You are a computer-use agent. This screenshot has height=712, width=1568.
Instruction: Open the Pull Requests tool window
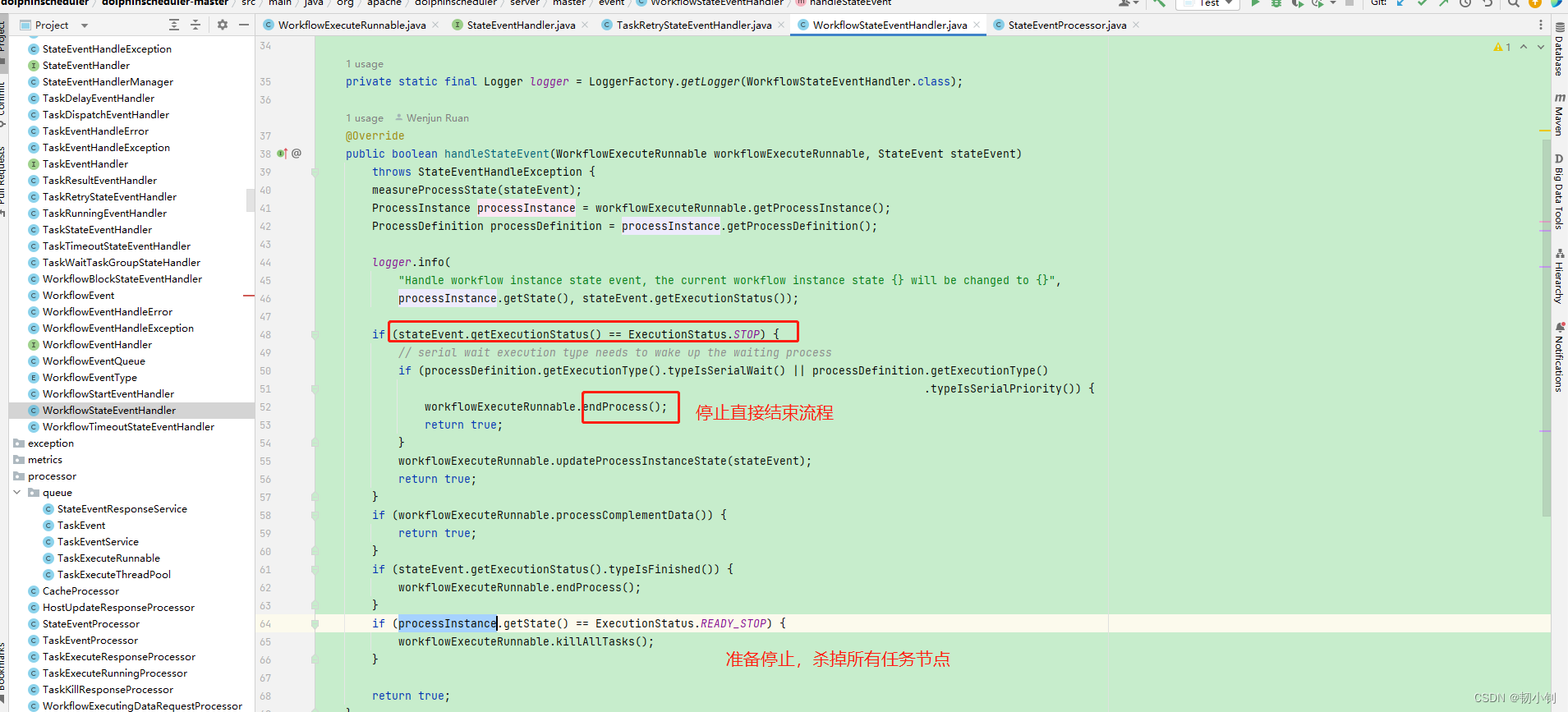coord(2,182)
